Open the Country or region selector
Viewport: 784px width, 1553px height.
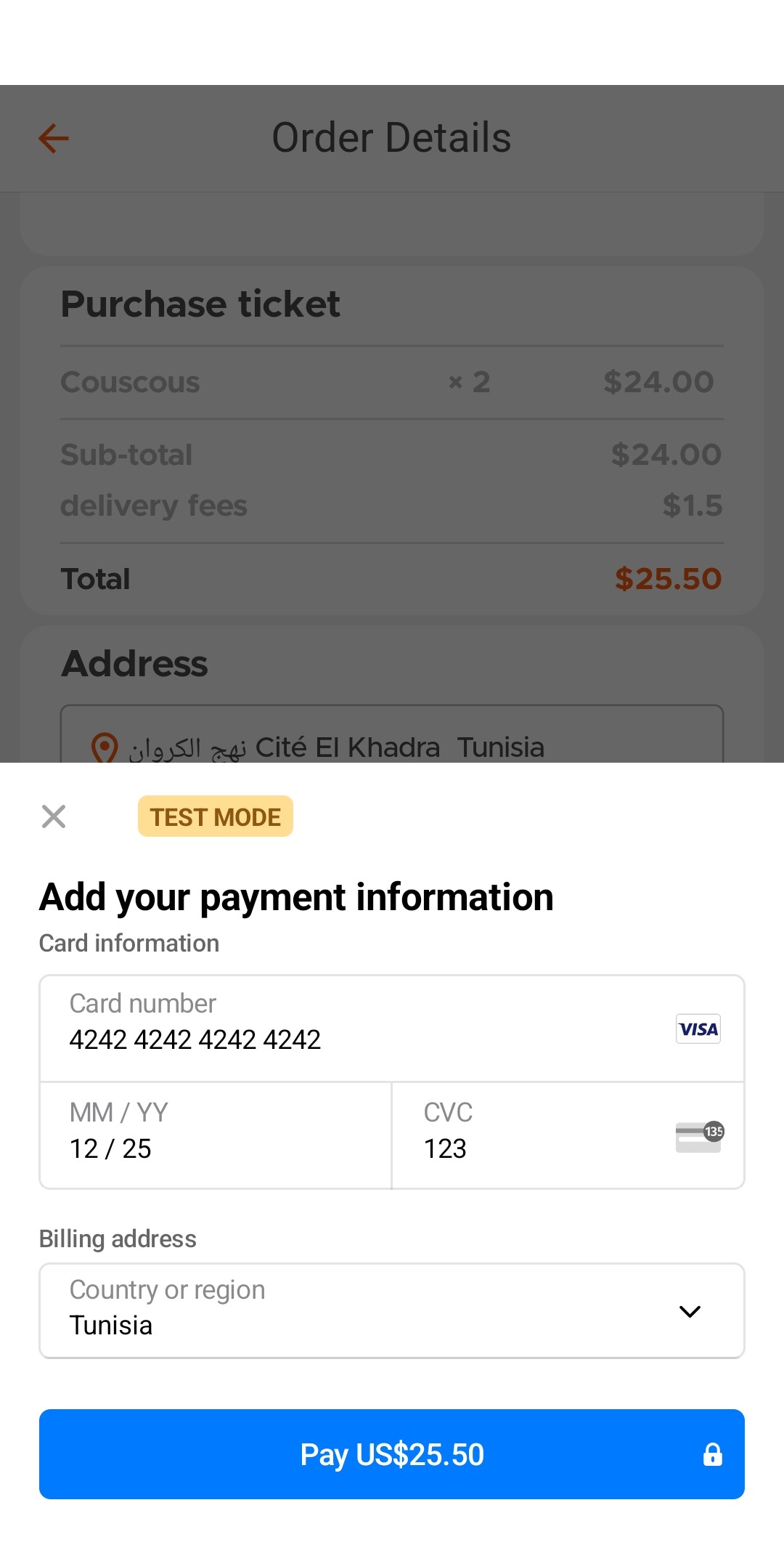363,1310
